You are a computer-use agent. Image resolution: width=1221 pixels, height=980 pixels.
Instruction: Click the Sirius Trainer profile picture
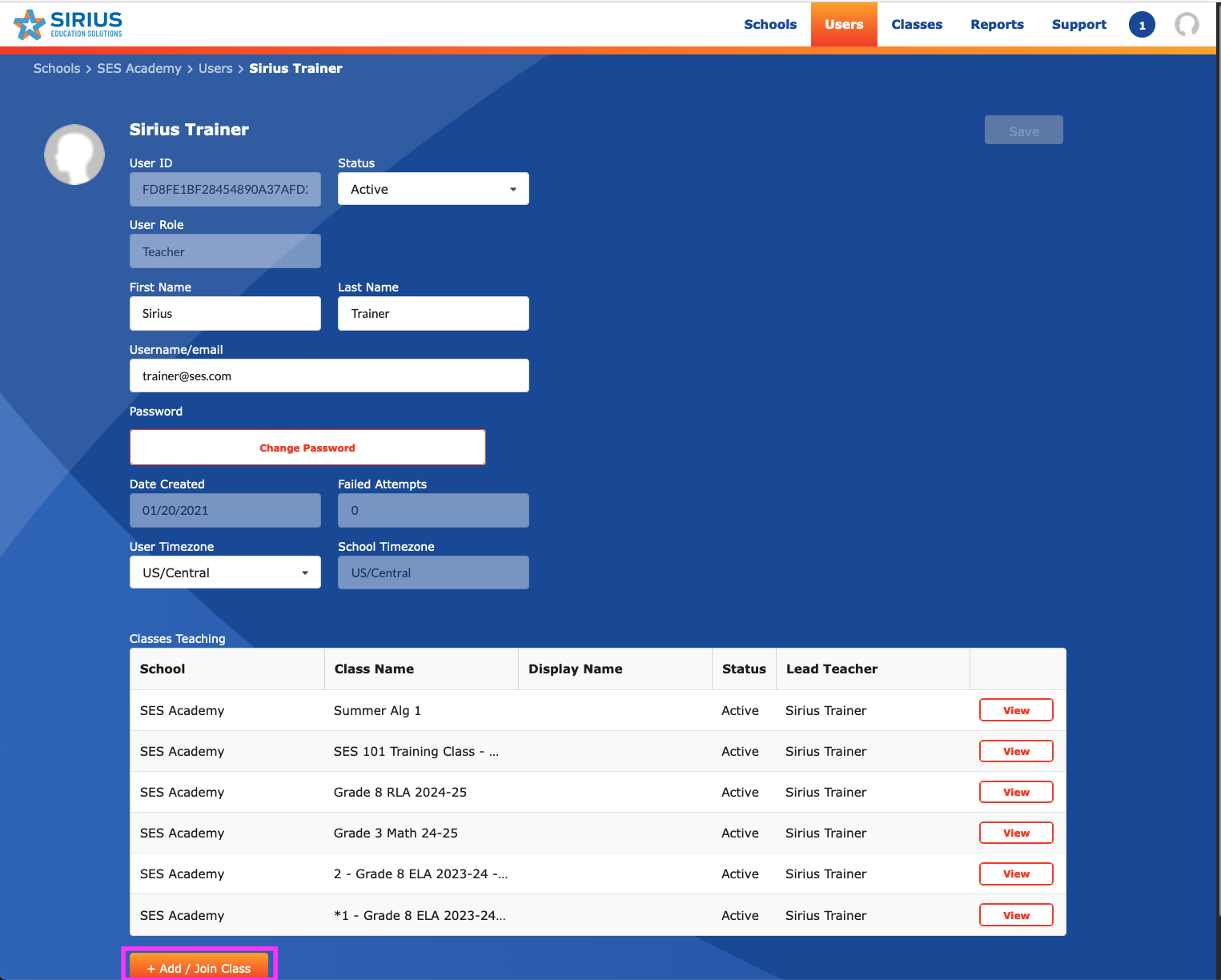pyautogui.click(x=74, y=155)
